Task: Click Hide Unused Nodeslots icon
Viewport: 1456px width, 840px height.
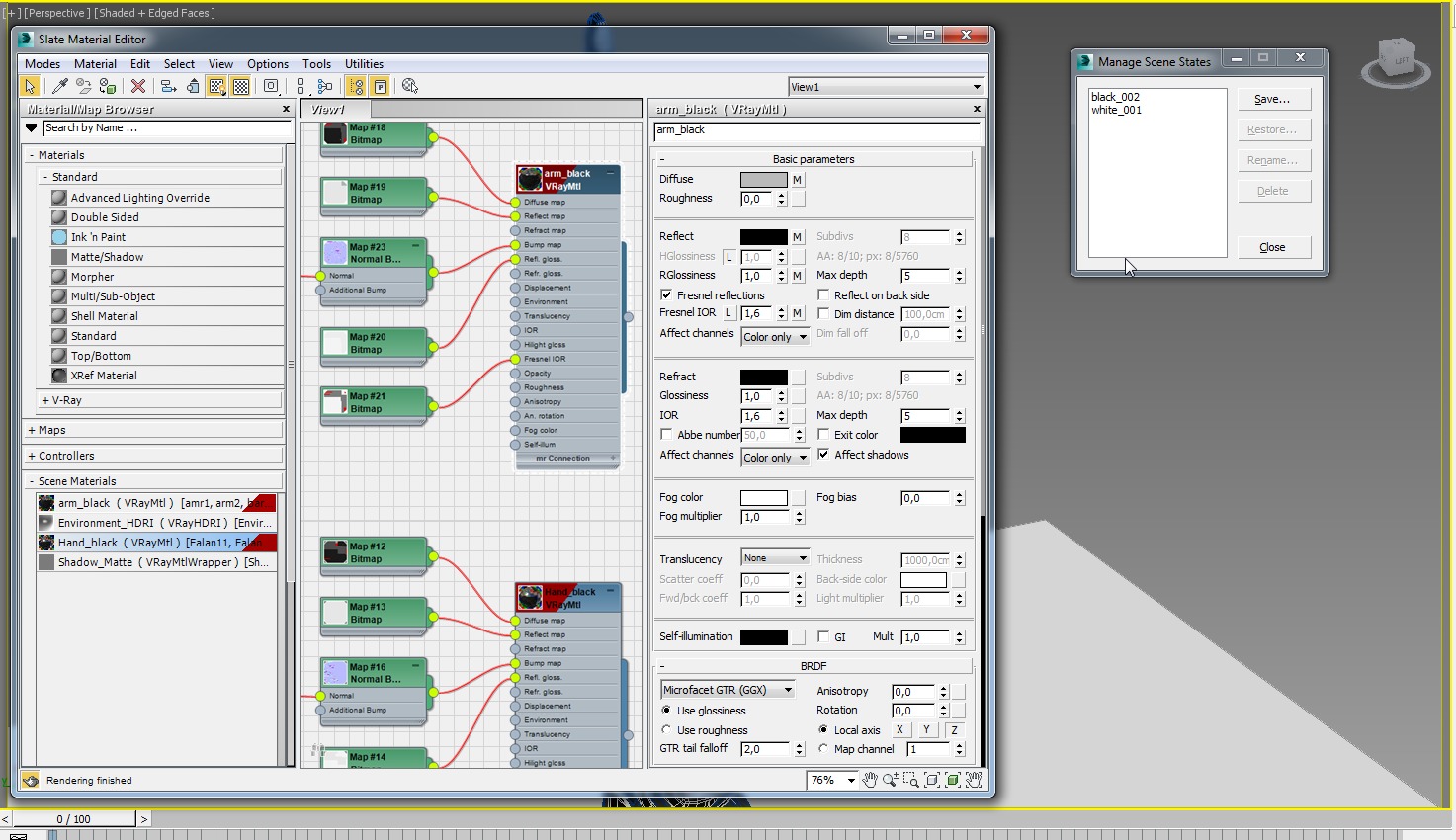Action: point(193,87)
